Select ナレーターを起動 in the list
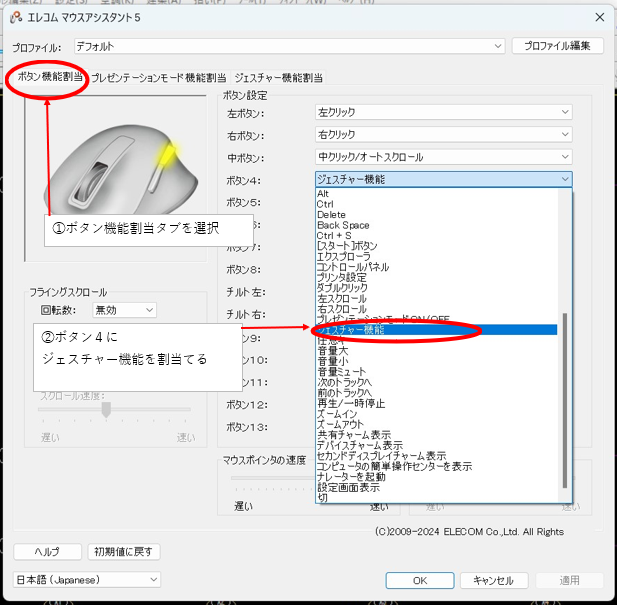617x605 pixels. tap(437, 477)
